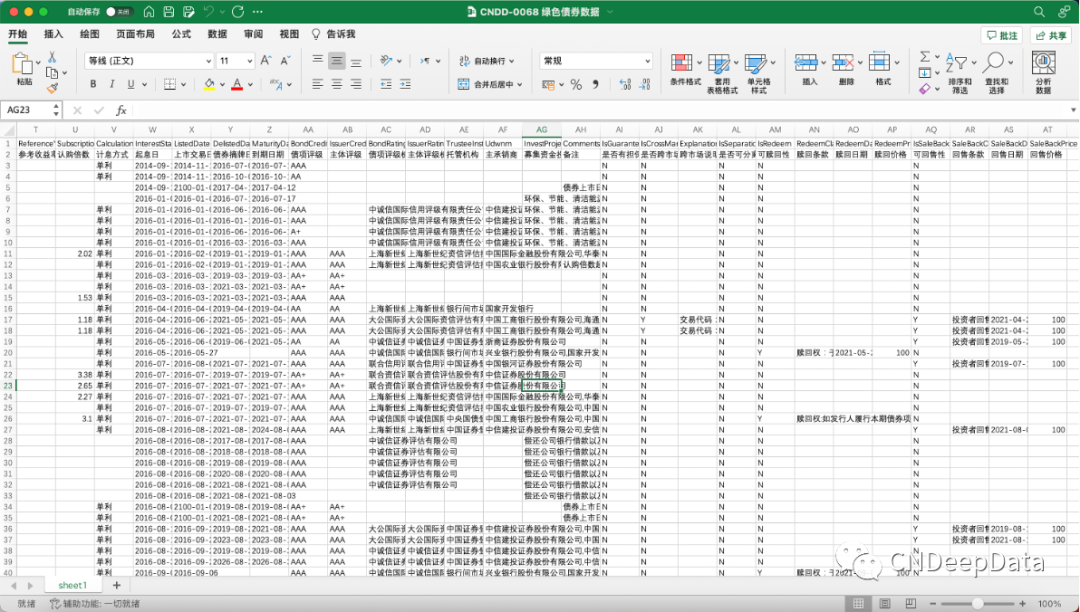The width and height of the screenshot is (1080, 612).
Task: Click the Save icon in title bar
Action: tap(169, 12)
